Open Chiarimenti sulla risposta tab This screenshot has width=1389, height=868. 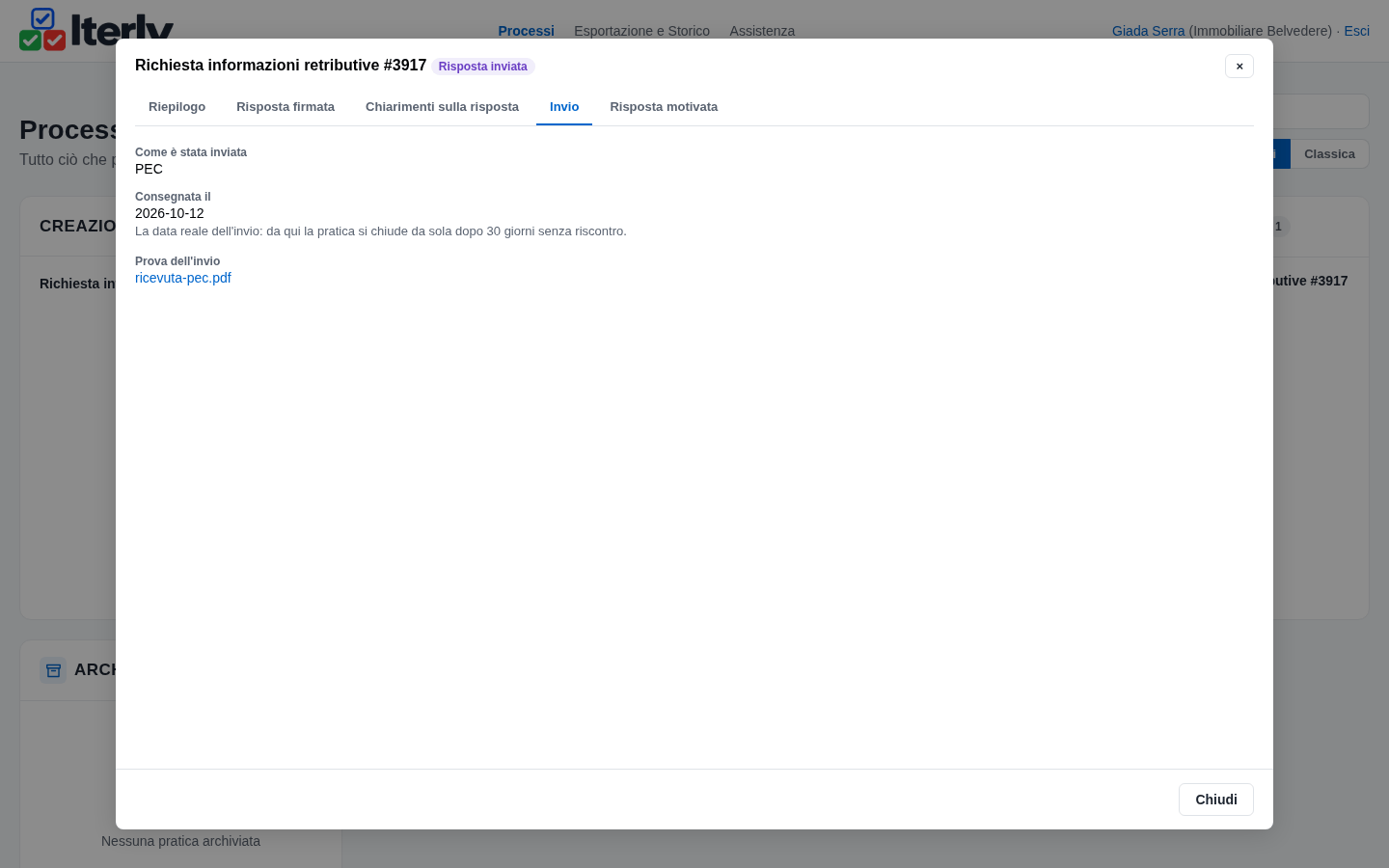tap(442, 107)
